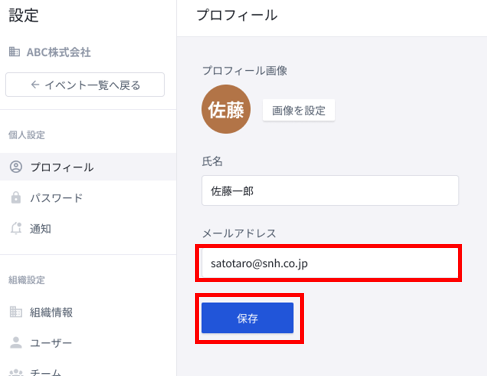This screenshot has width=487, height=376.
Task: Select チーム in the sidebar
Action: 88,371
